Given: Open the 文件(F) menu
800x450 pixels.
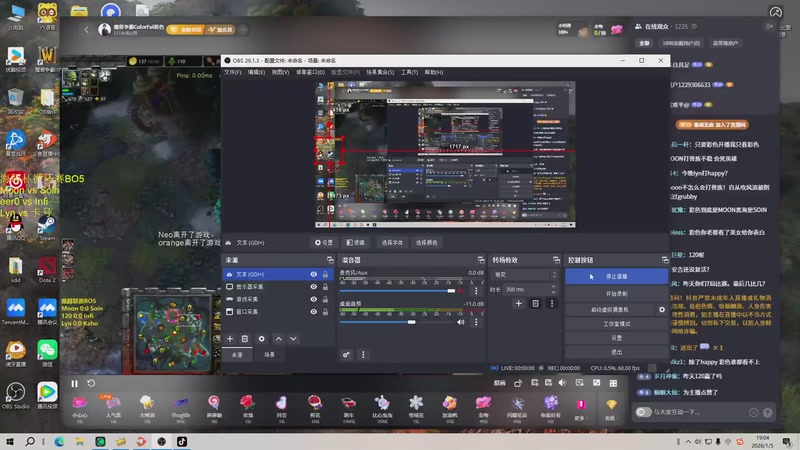Looking at the screenshot, I should [233, 72].
